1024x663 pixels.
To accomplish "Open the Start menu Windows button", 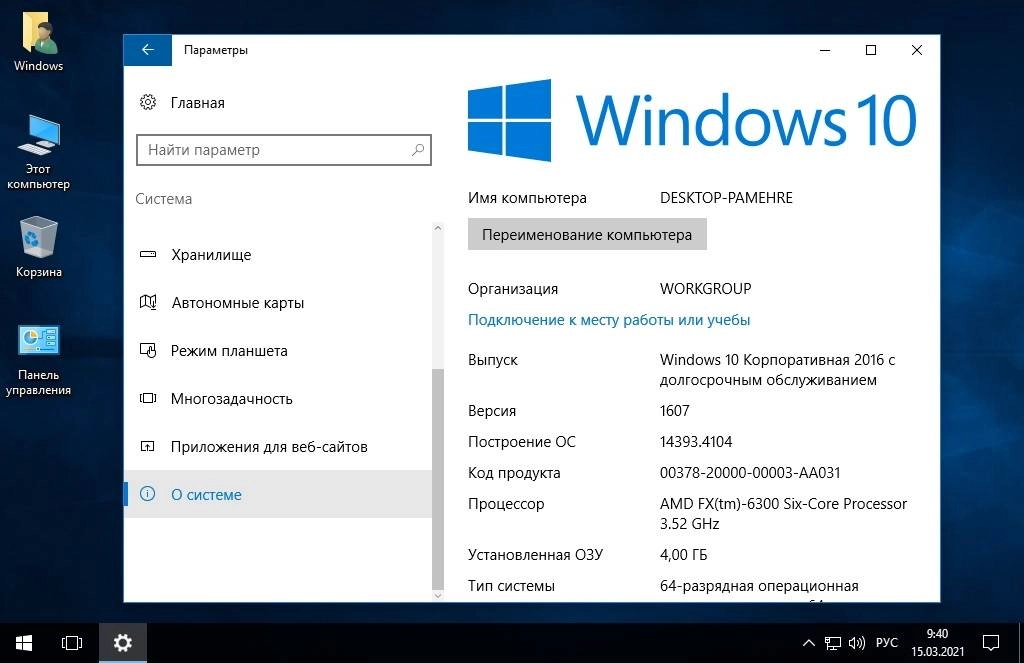I will click(24, 643).
